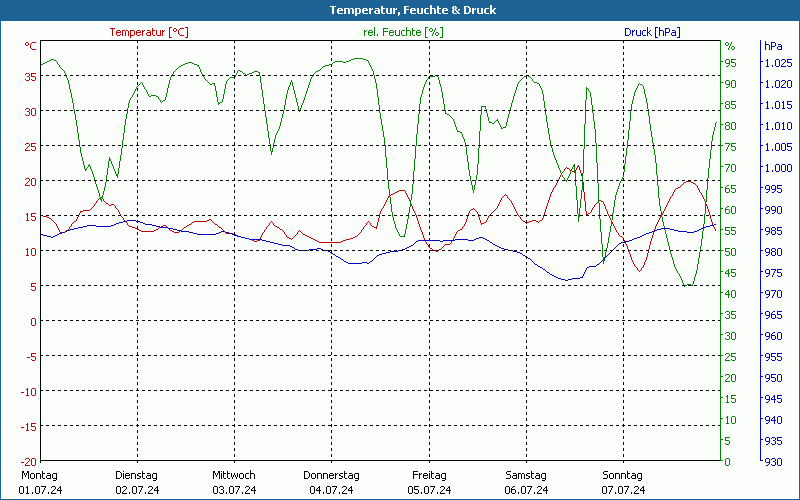Click the '95' tick on the humidity axis
800x500 pixels.
(x=731, y=63)
